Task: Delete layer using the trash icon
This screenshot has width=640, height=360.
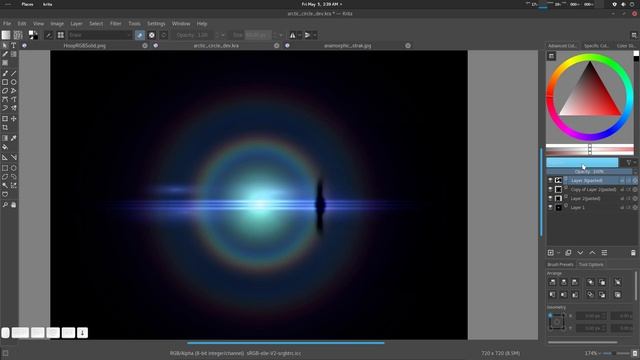Action: pos(633,253)
